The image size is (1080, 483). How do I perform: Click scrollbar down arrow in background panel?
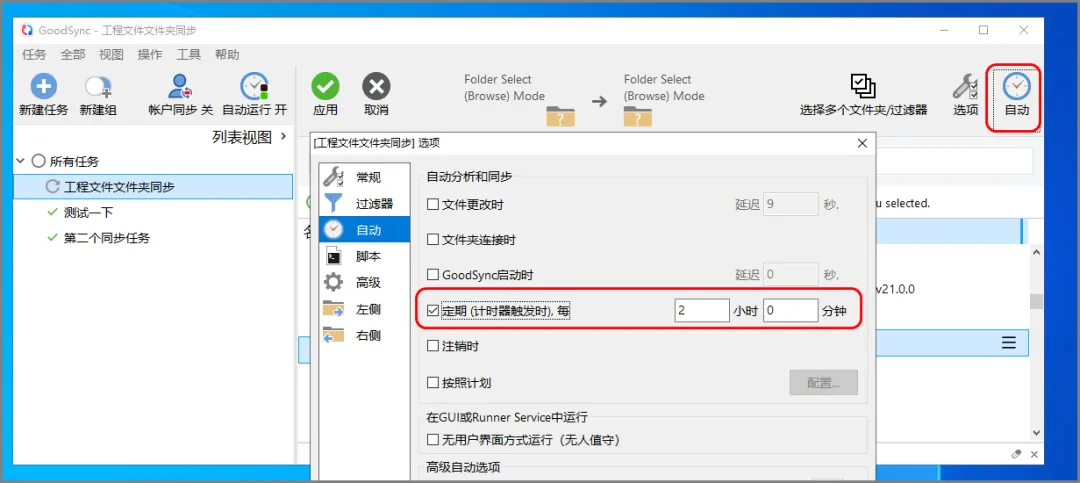(x=1035, y=432)
